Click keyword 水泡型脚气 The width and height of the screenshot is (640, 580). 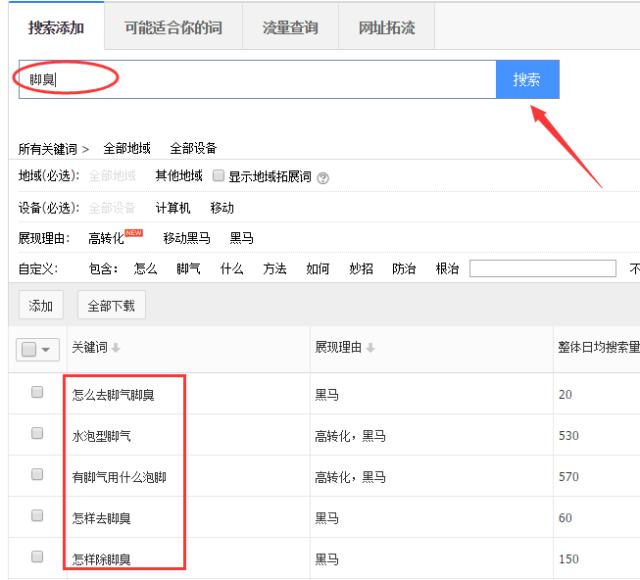101,436
